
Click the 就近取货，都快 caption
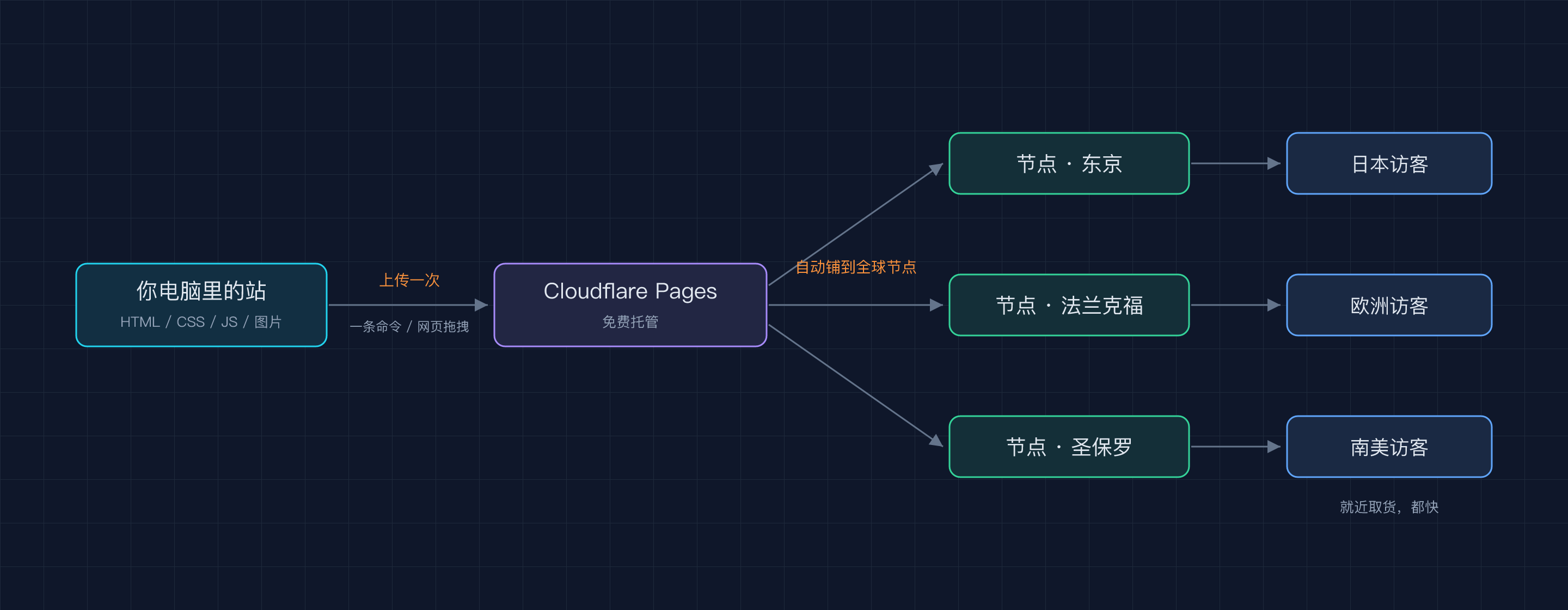tap(1389, 507)
